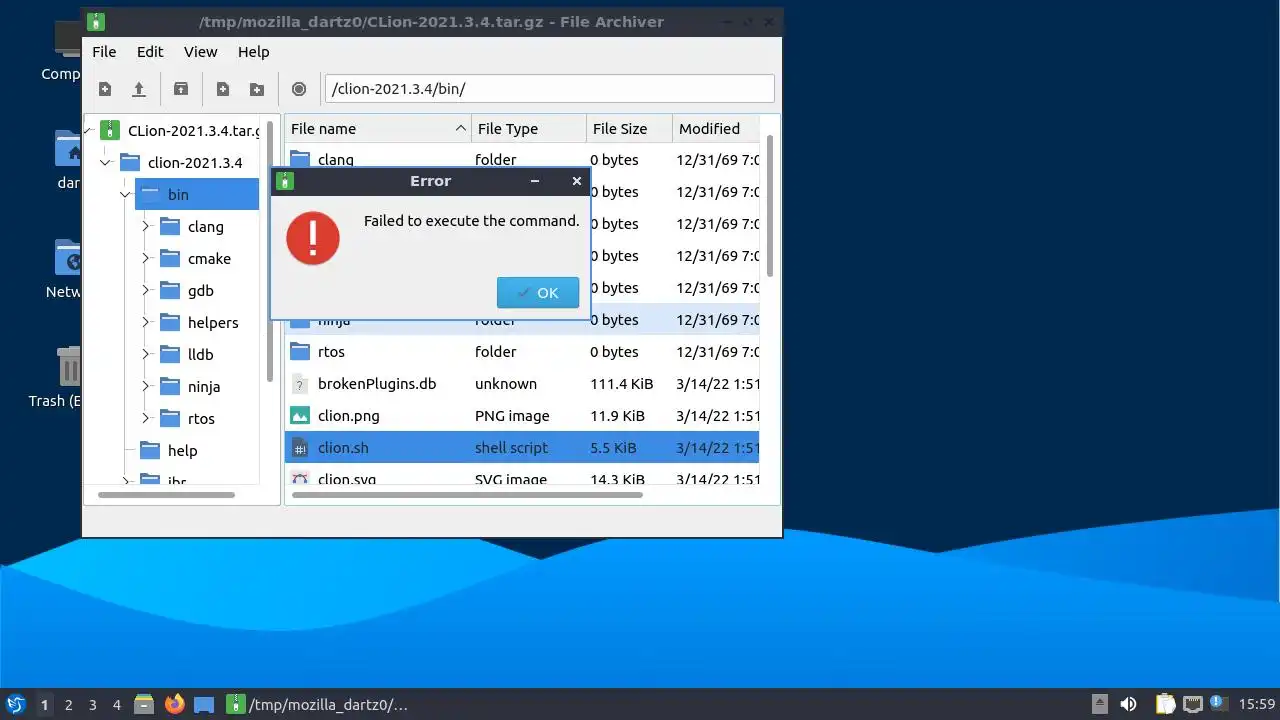Collapse the bin tree node
This screenshot has width=1280, height=720.
(x=125, y=194)
